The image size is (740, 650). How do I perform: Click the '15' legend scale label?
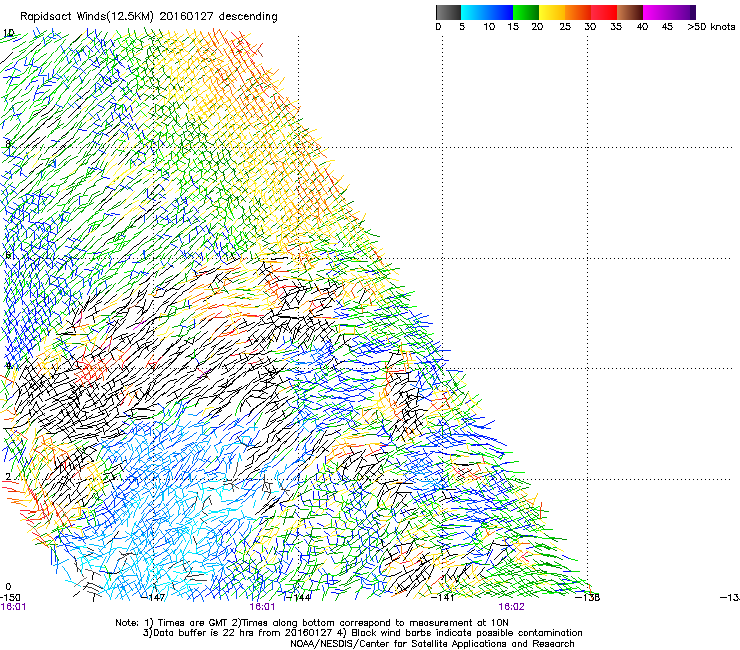[x=513, y=27]
